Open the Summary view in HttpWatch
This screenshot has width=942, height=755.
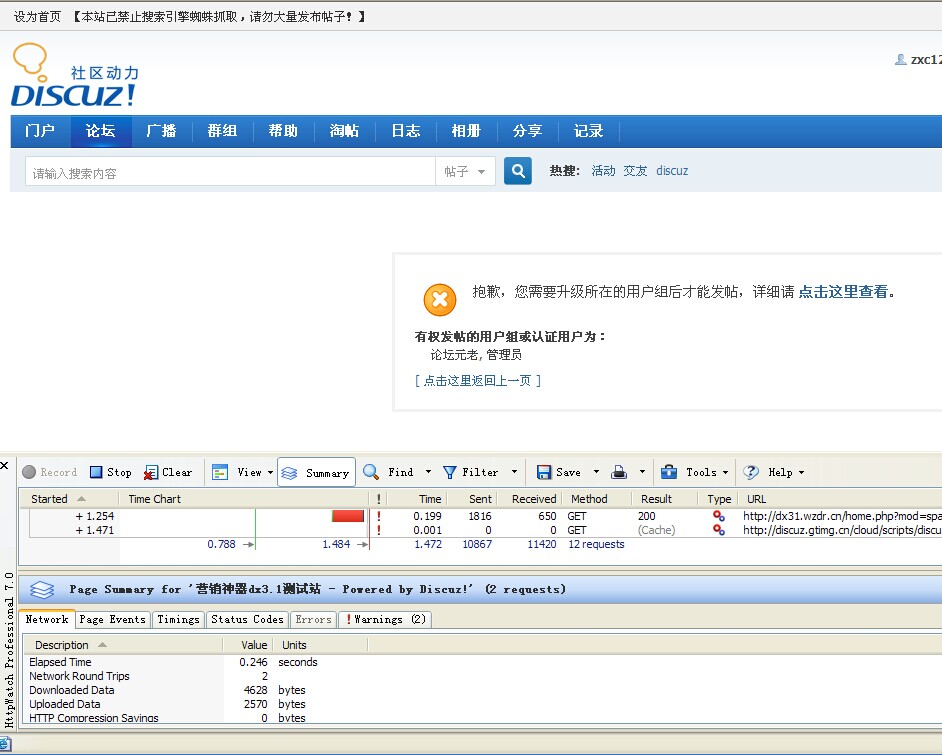click(317, 472)
